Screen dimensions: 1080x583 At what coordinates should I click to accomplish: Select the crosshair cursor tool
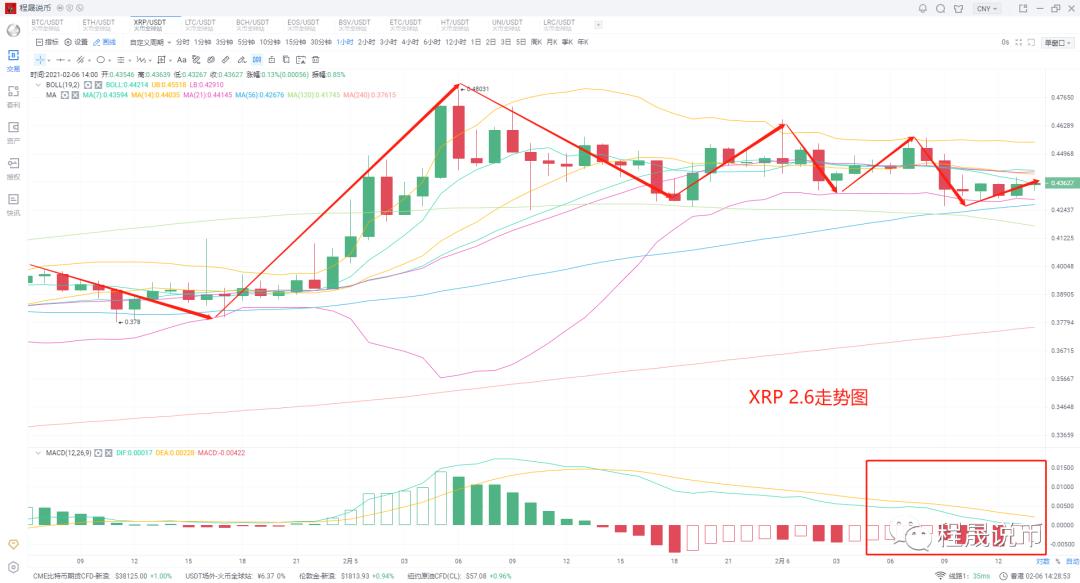pyautogui.click(x=40, y=60)
